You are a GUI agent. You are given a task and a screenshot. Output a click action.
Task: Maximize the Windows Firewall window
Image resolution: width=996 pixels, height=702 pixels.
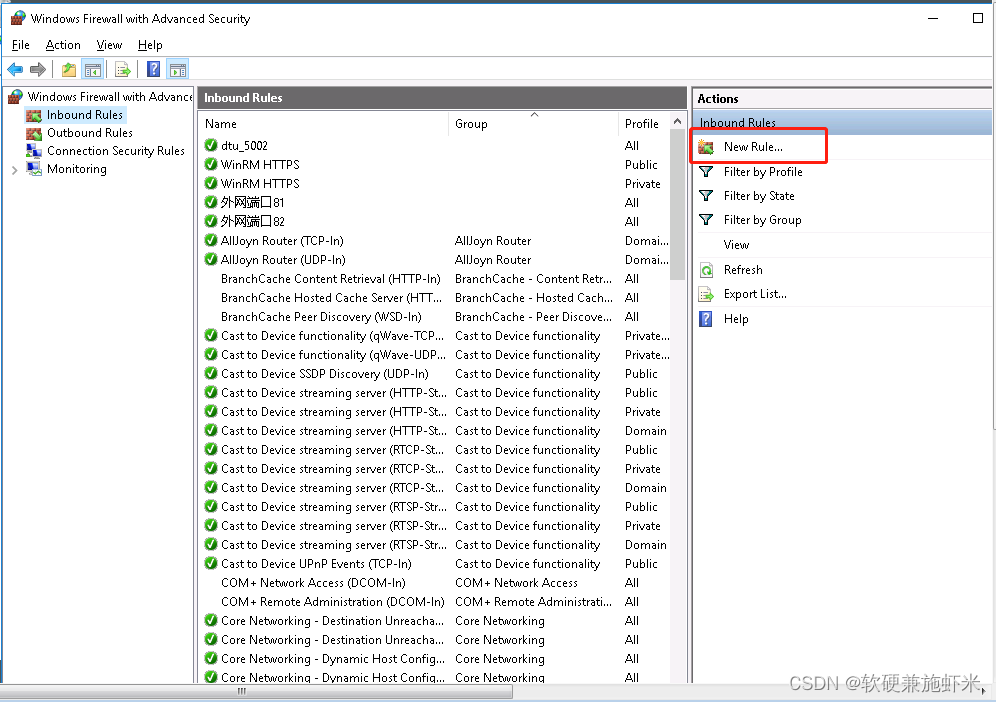[978, 18]
